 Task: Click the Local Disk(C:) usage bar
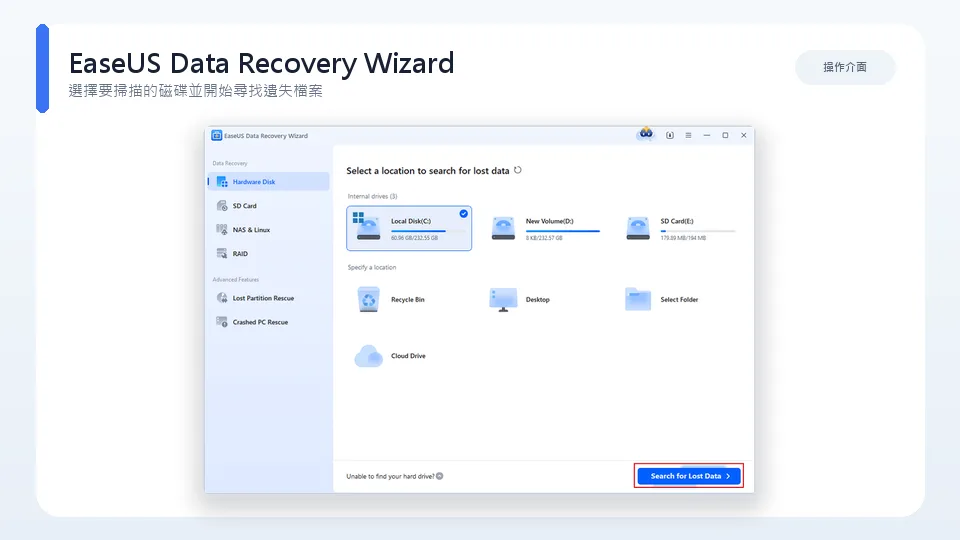click(427, 231)
